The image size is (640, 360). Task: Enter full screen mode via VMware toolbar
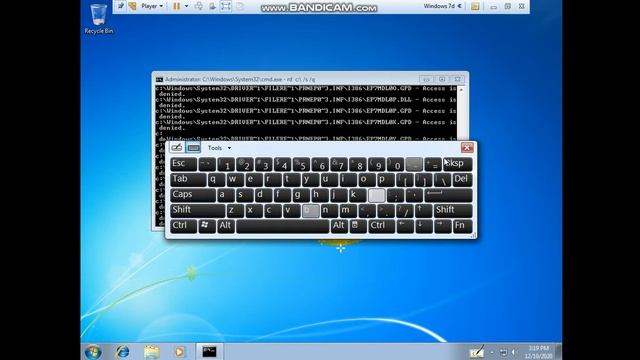click(226, 6)
